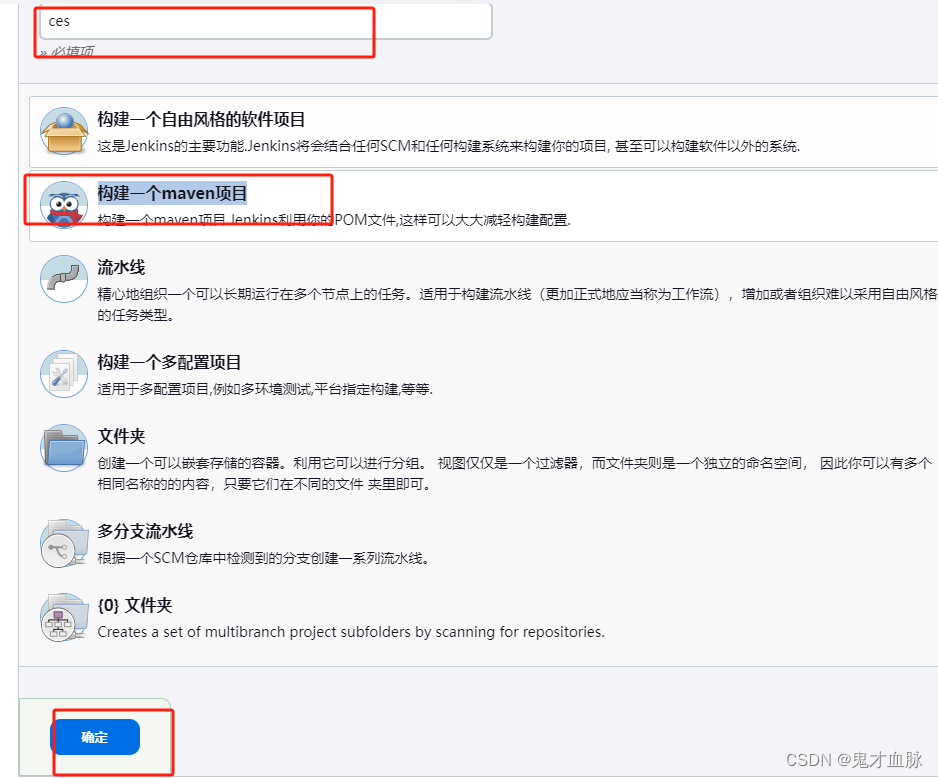Click the {0} 文件夹 organization icon

tap(64, 617)
